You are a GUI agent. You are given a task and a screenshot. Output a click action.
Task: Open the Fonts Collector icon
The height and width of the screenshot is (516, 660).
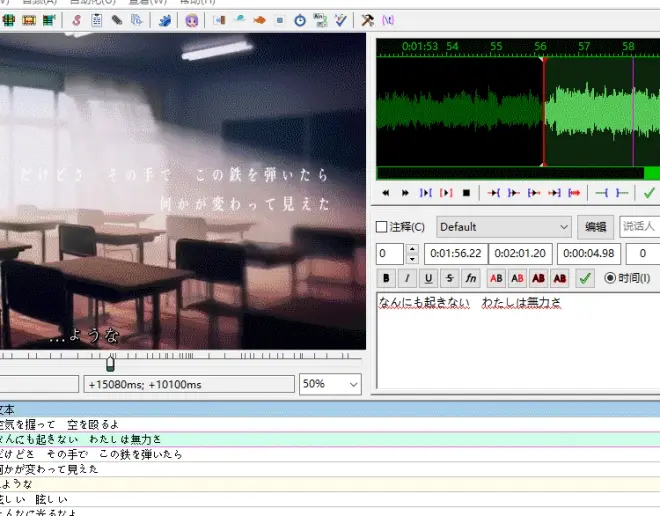click(137, 20)
